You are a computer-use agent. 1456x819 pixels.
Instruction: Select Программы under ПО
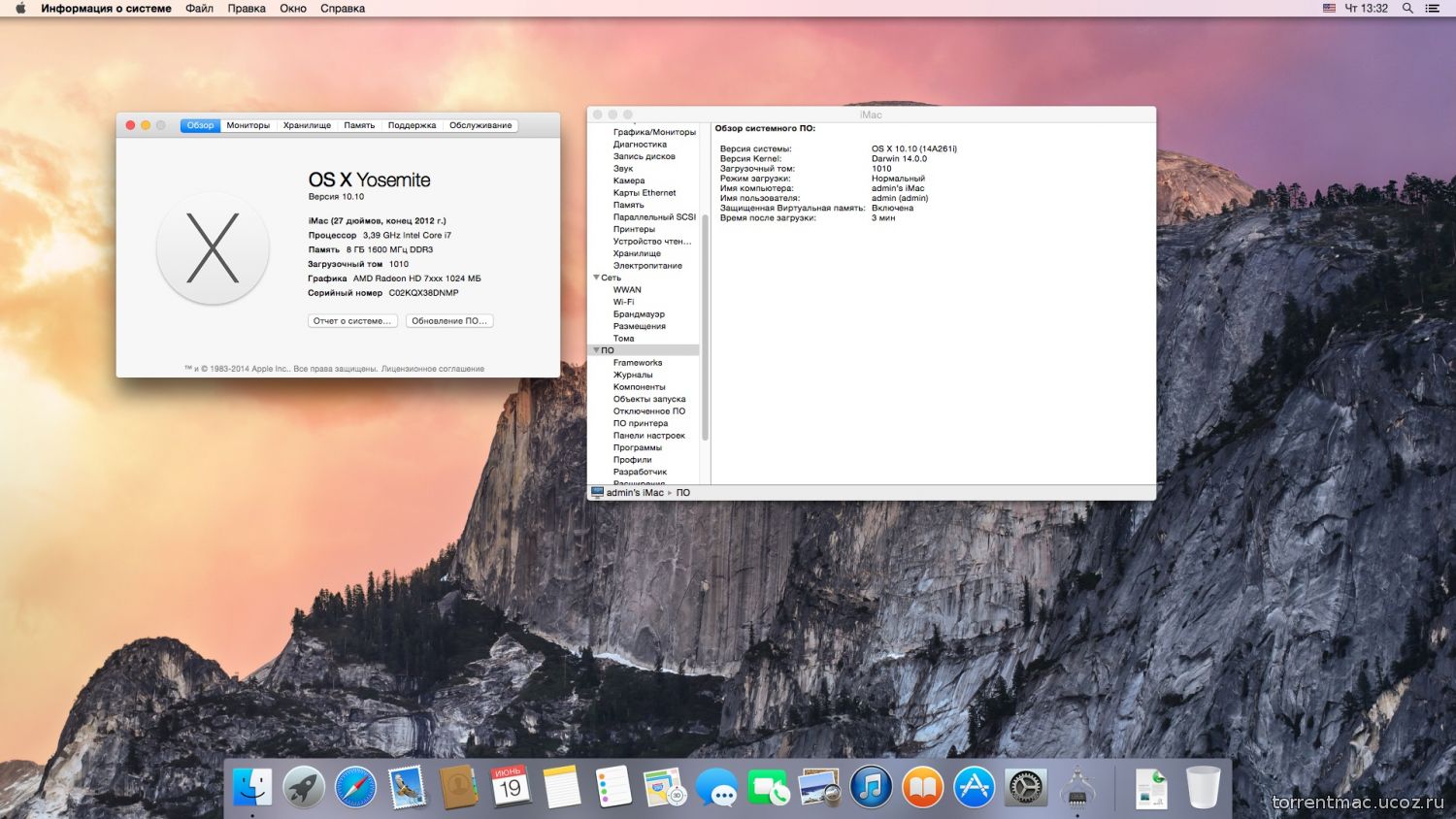(x=638, y=447)
